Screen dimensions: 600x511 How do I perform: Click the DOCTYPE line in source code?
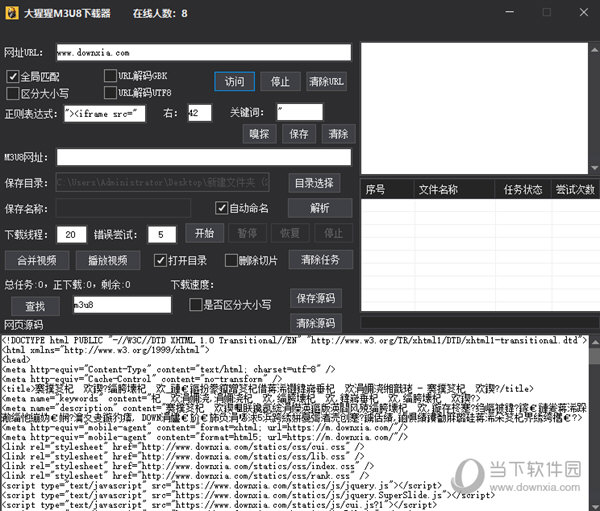point(295,340)
